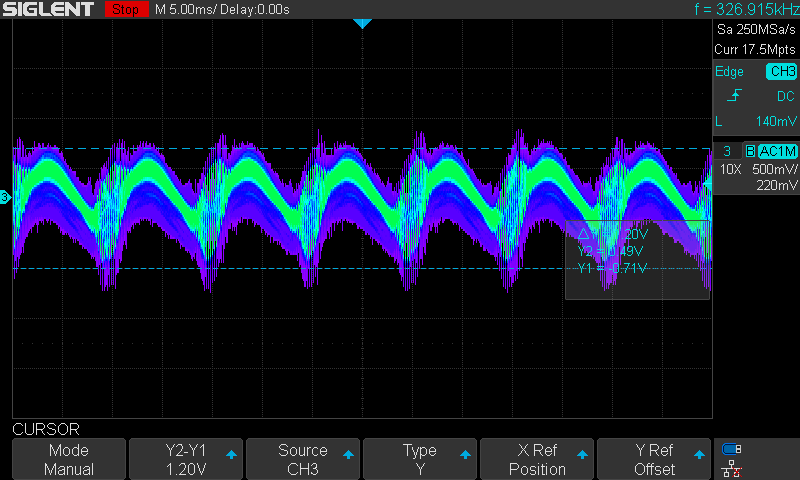800x480 pixels.
Task: Click the USB device status icon
Action: click(x=731, y=449)
